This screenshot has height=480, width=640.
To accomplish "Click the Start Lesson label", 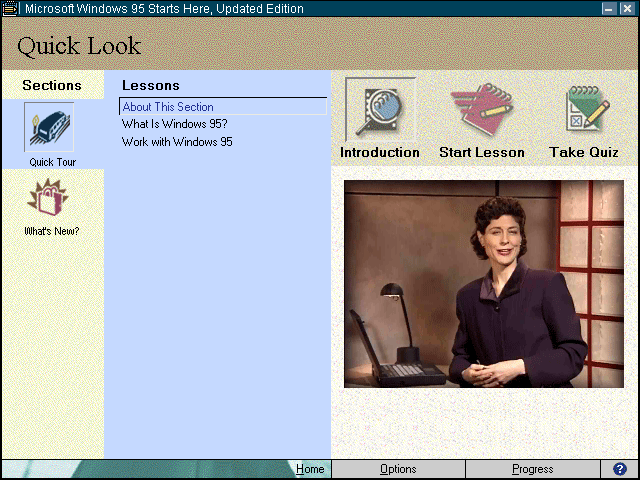I will click(482, 152).
